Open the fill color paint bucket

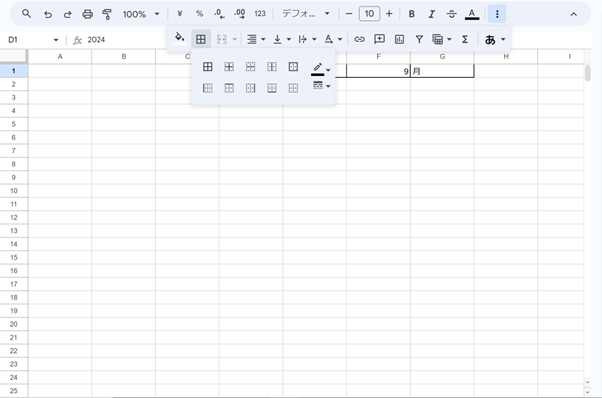coord(179,38)
